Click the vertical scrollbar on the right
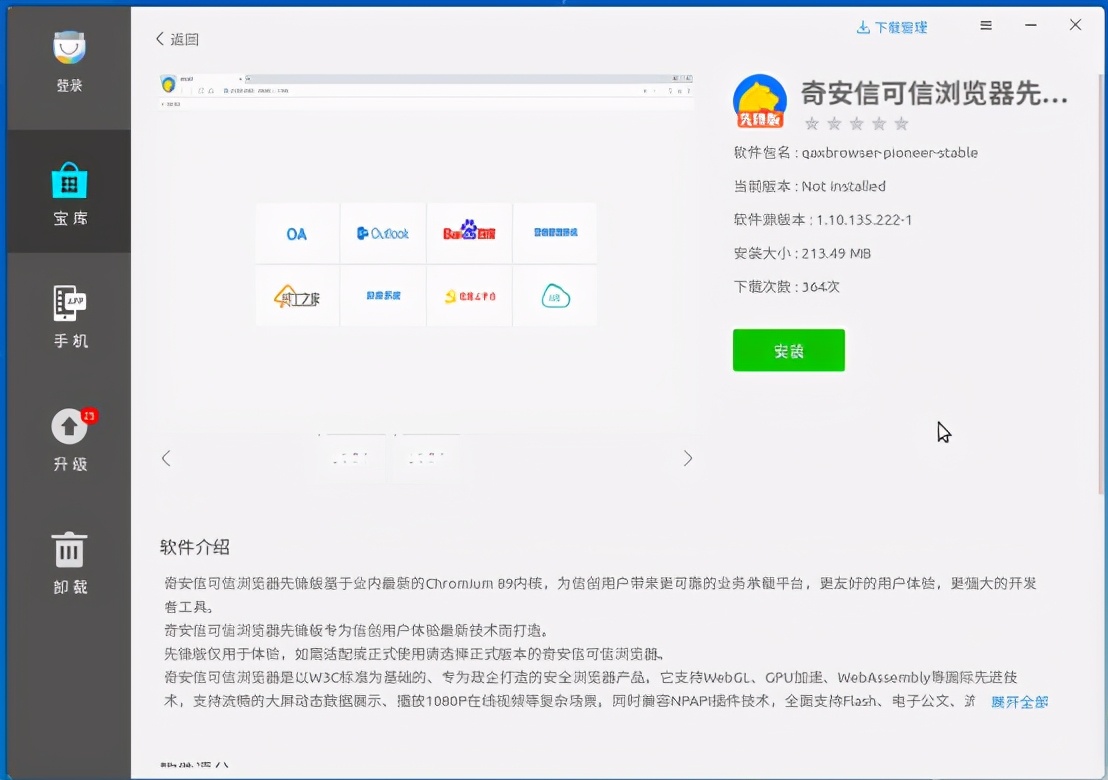 pyautogui.click(x=1102, y=283)
